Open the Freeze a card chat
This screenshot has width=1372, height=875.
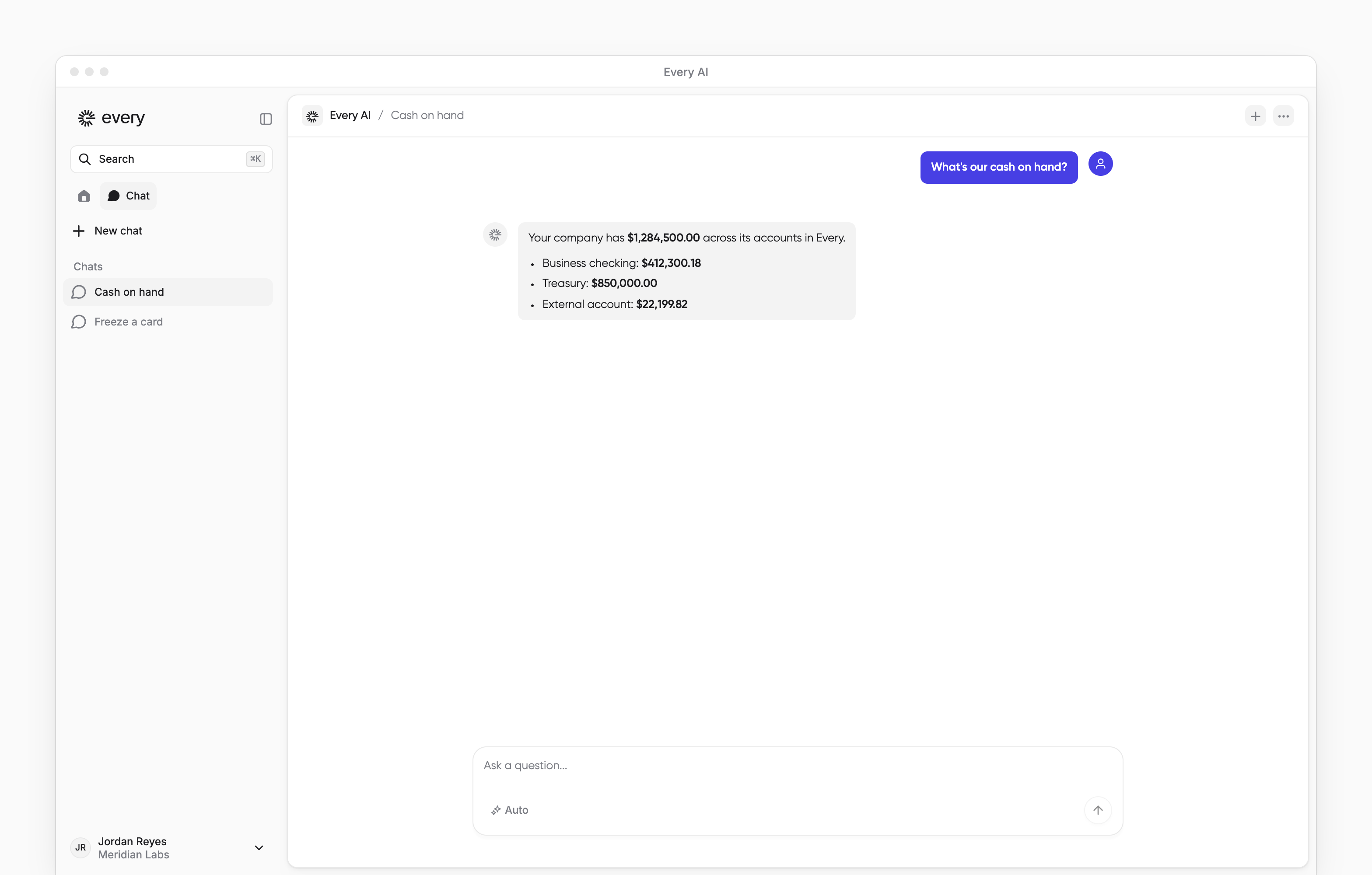(x=168, y=322)
